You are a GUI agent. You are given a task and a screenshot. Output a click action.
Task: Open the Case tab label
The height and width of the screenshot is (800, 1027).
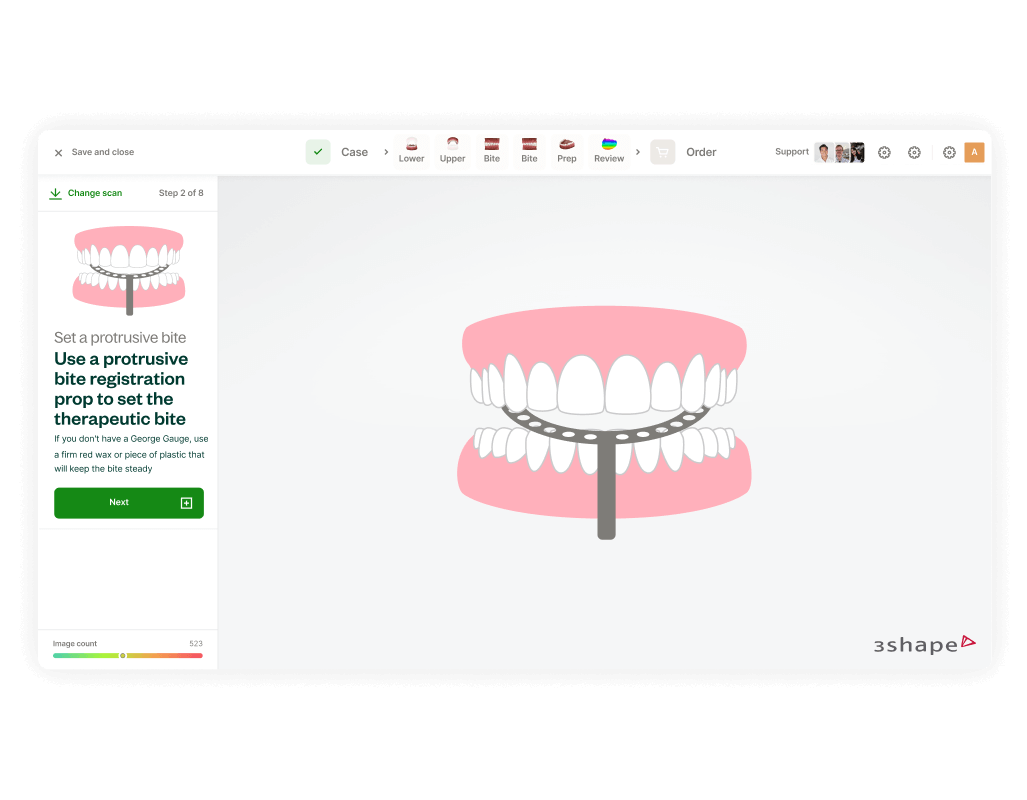click(354, 152)
